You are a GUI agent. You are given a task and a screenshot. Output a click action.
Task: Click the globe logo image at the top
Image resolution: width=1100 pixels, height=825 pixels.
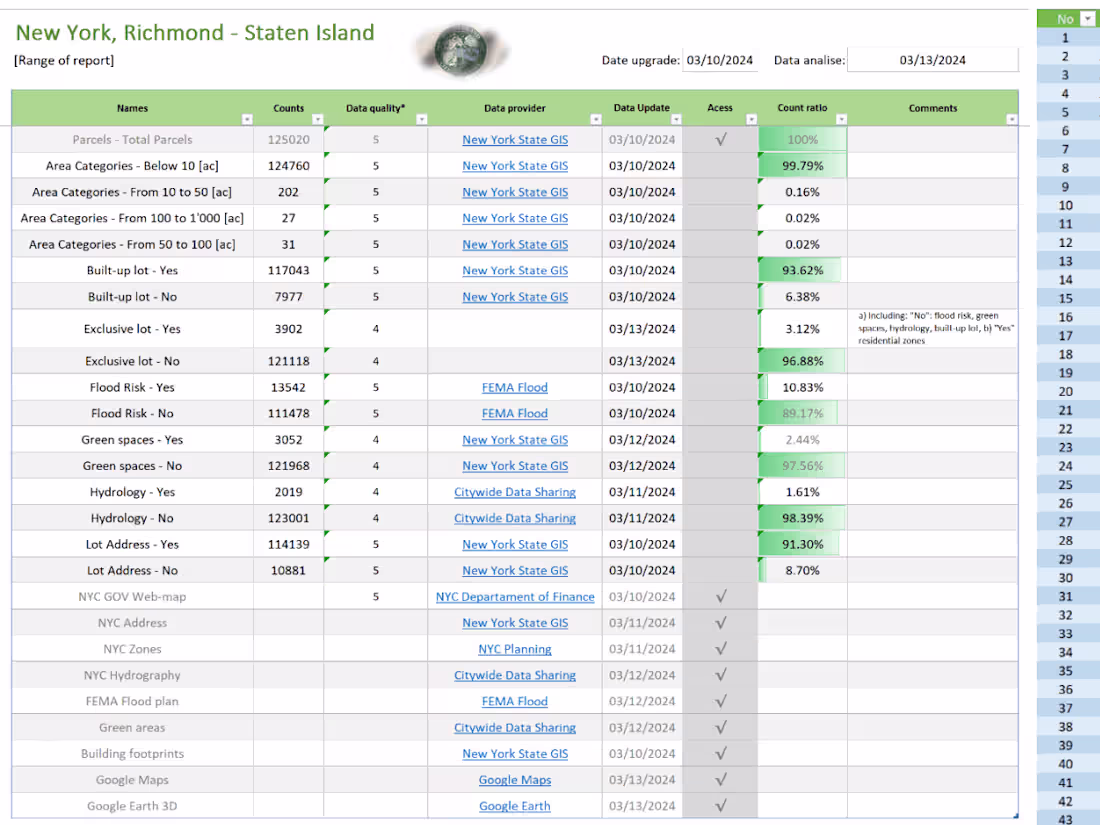click(460, 48)
